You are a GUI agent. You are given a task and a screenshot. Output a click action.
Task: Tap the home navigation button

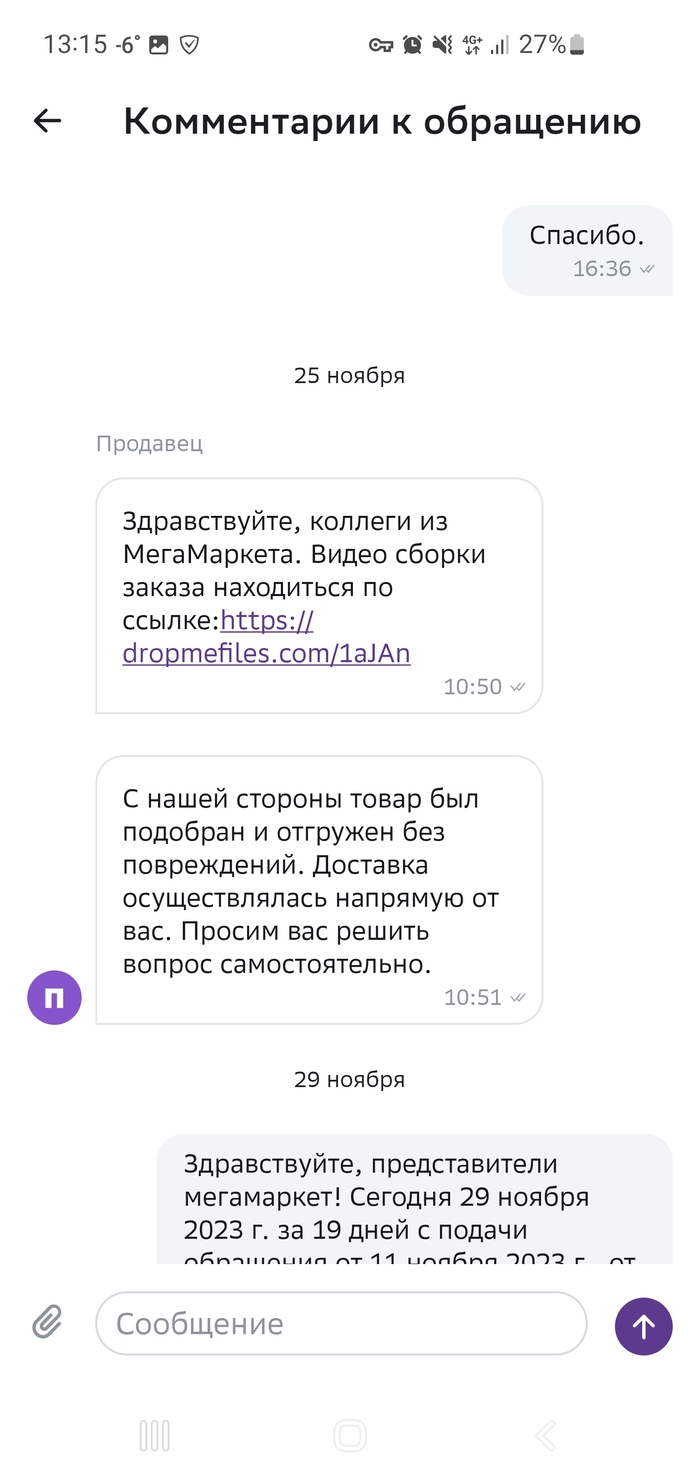coord(350,1436)
